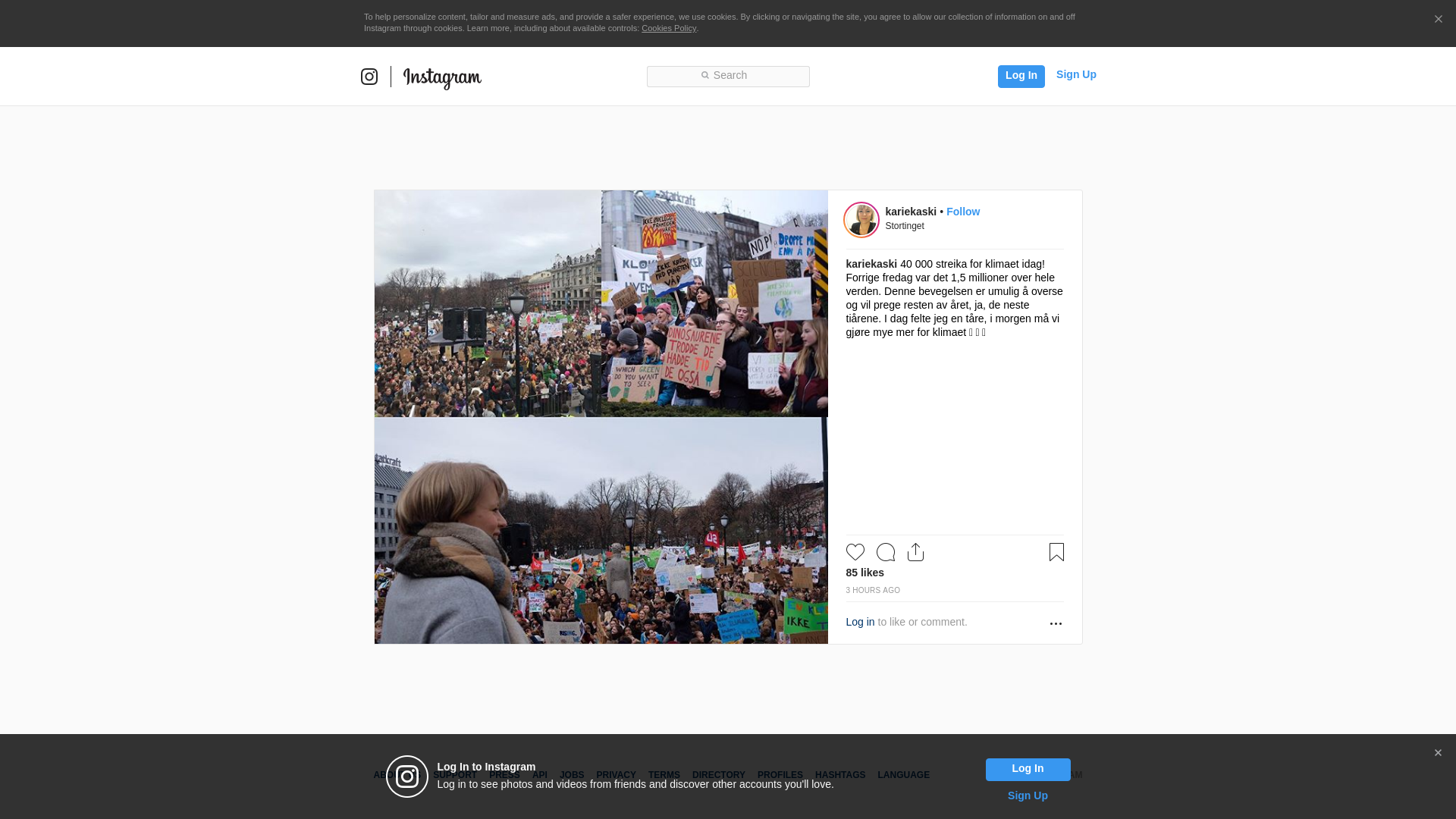Viewport: 1456px width, 819px height.
Task: Save the post with bookmark icon
Action: (1056, 552)
